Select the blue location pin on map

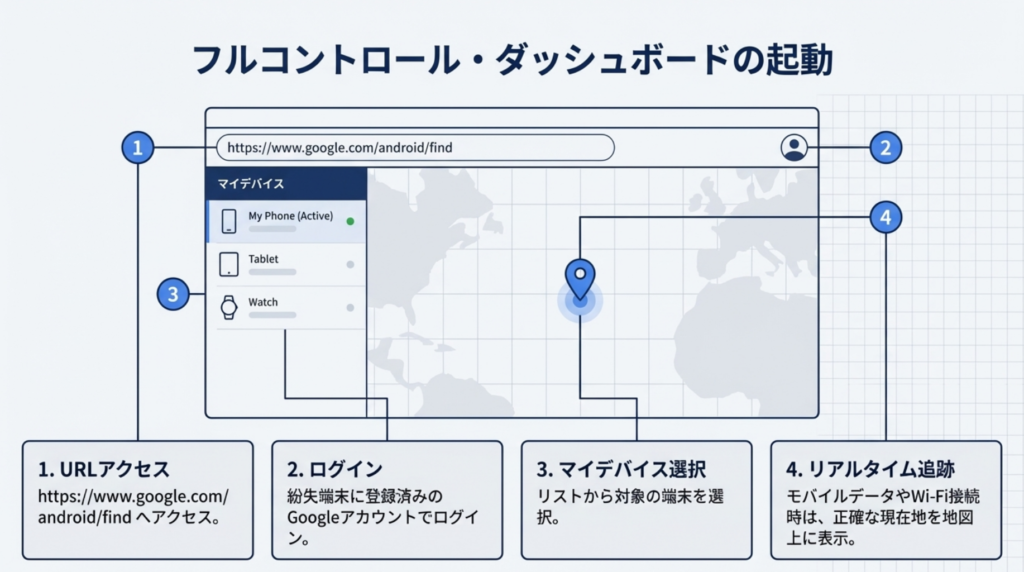point(579,280)
